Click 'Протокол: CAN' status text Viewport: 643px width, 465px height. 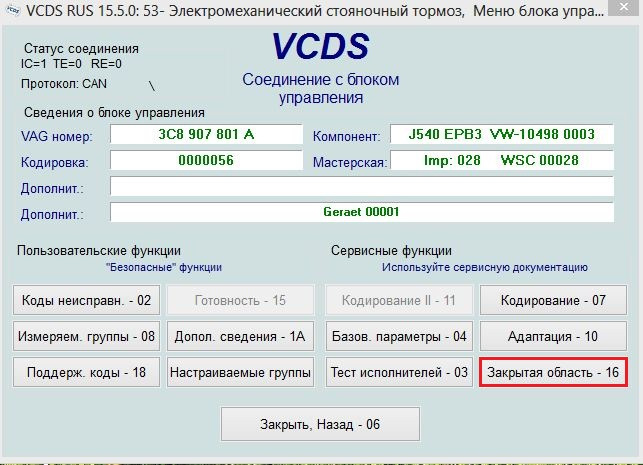64,84
